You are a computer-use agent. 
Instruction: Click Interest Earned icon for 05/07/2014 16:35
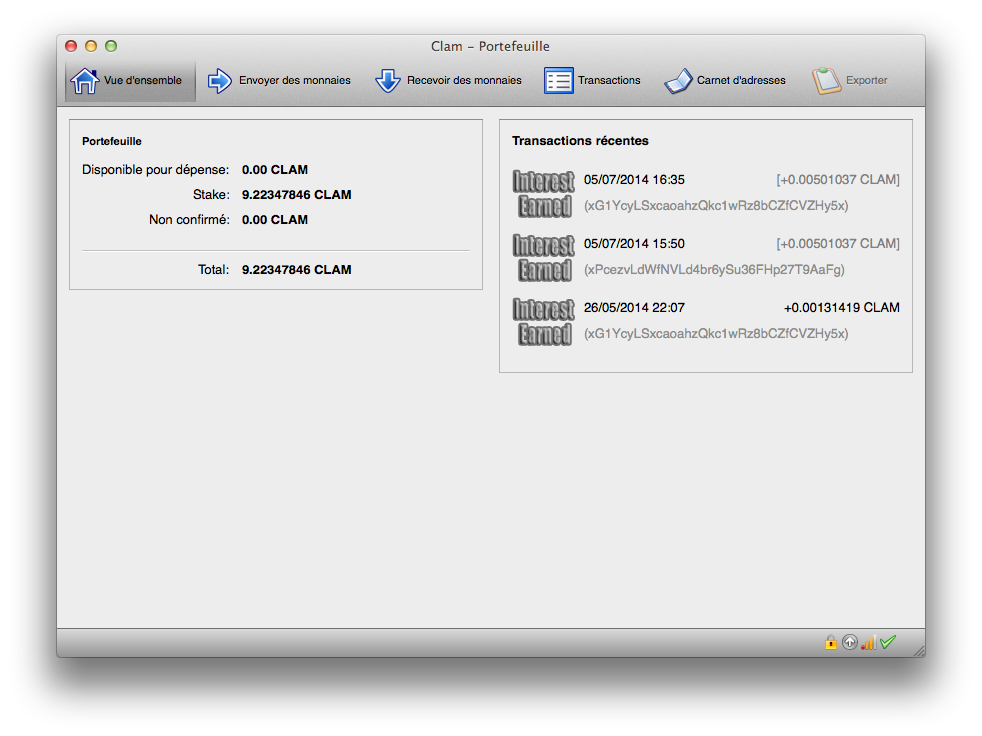544,194
